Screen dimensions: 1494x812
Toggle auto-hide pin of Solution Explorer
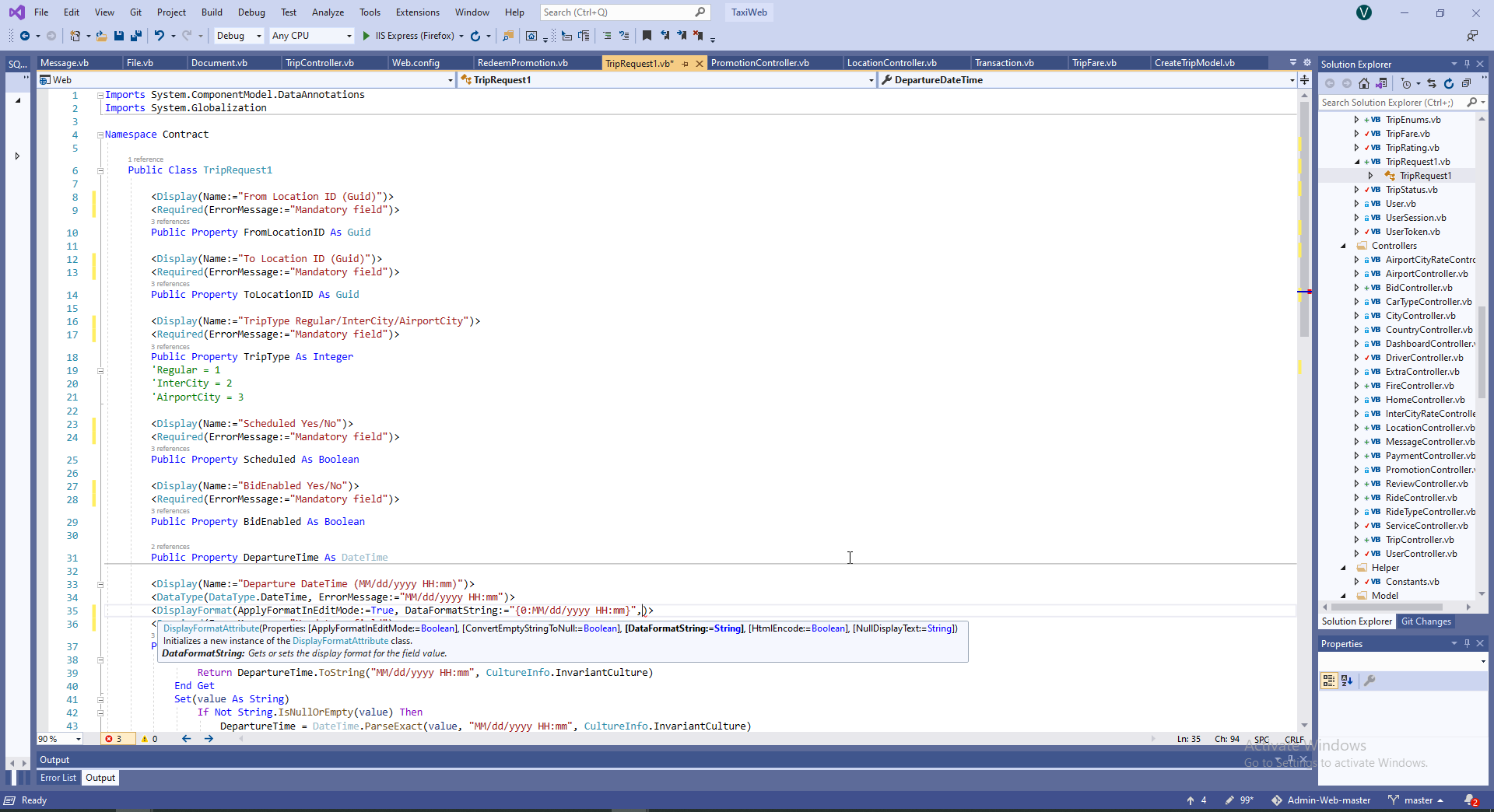(x=1467, y=64)
